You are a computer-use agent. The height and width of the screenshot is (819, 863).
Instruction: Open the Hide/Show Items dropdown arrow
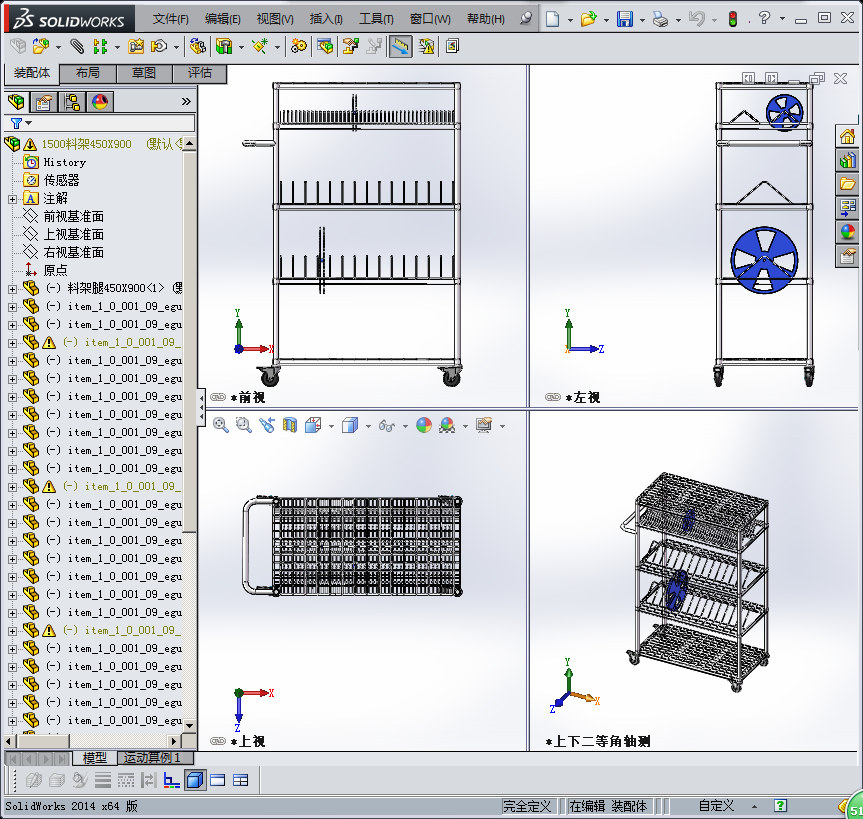tap(405, 426)
